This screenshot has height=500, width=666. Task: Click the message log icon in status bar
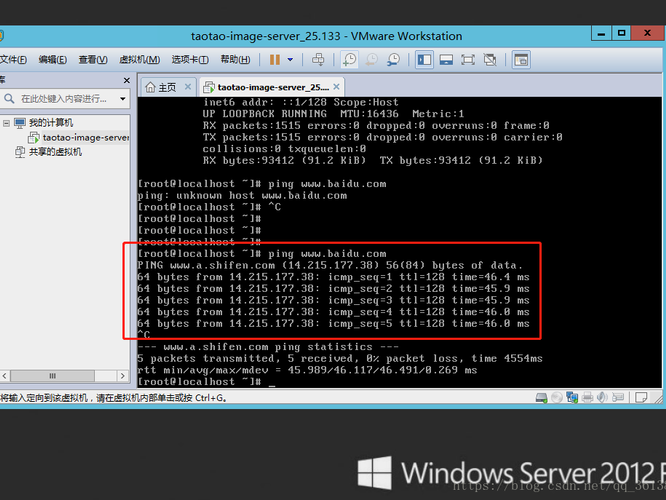[641, 398]
